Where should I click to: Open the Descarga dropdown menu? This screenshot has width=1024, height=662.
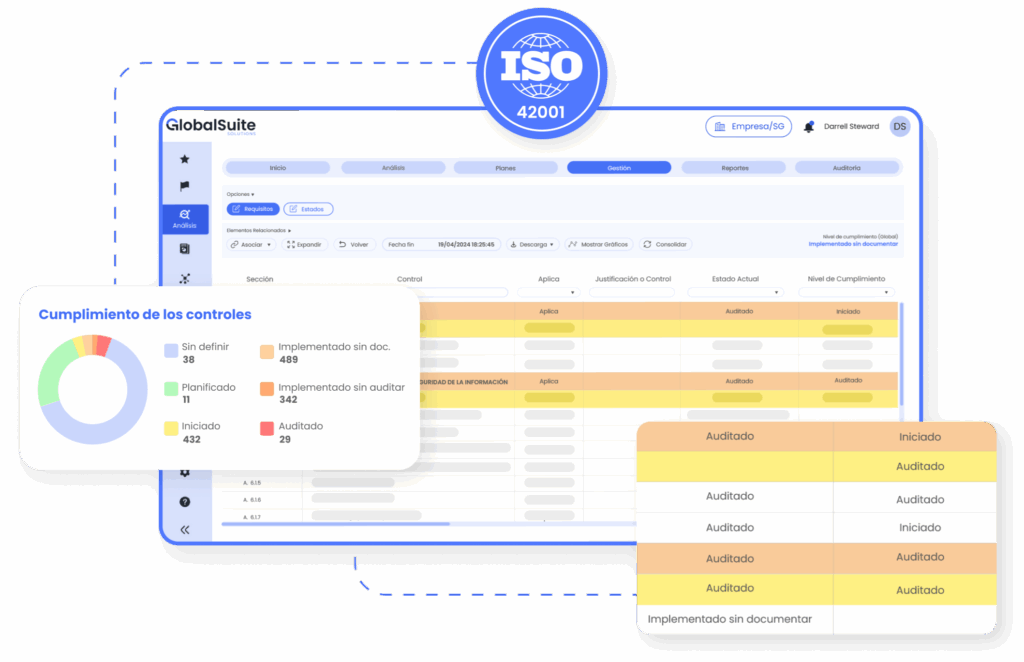pos(532,244)
